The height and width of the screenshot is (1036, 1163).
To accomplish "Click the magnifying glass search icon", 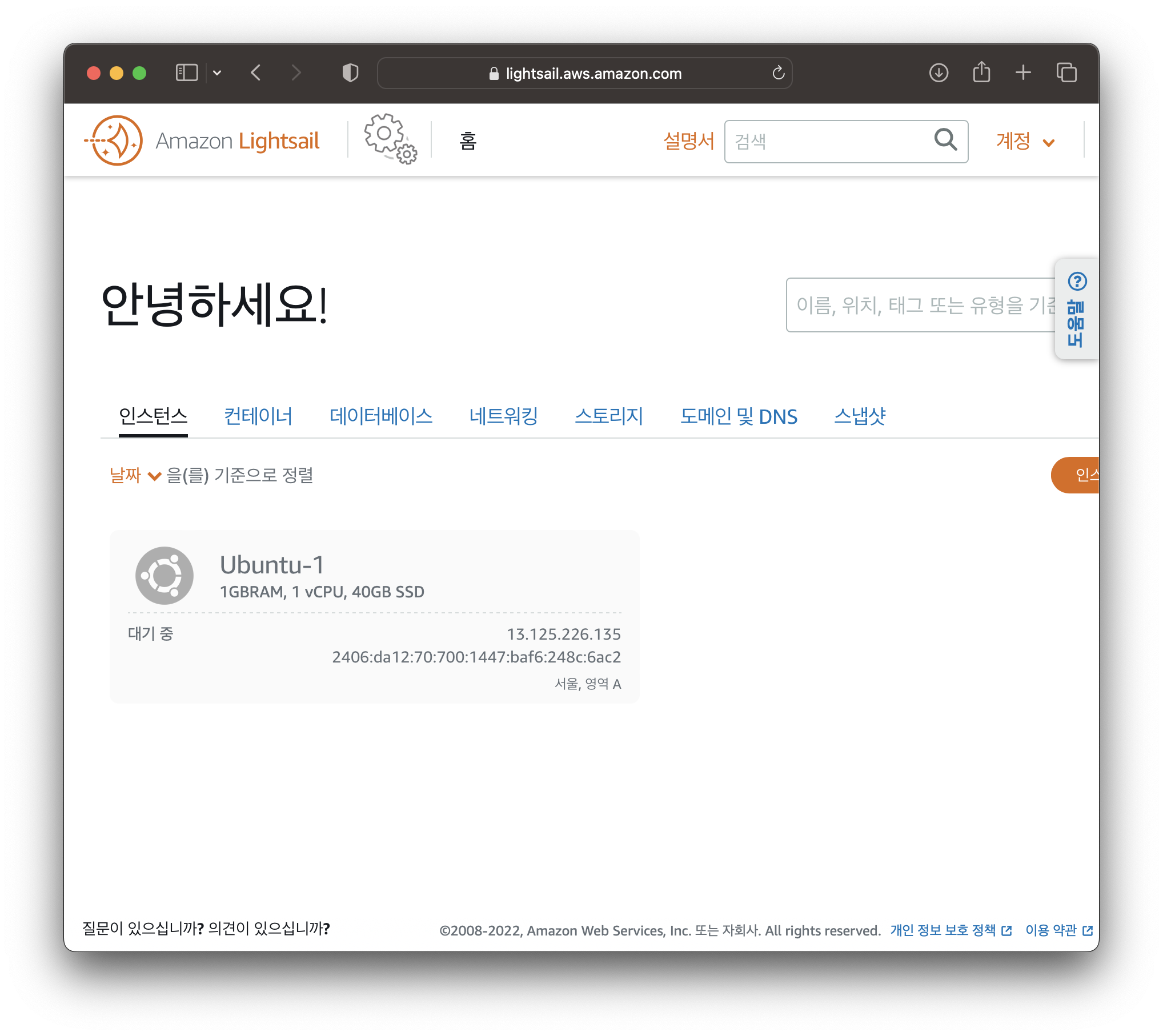I will point(945,140).
